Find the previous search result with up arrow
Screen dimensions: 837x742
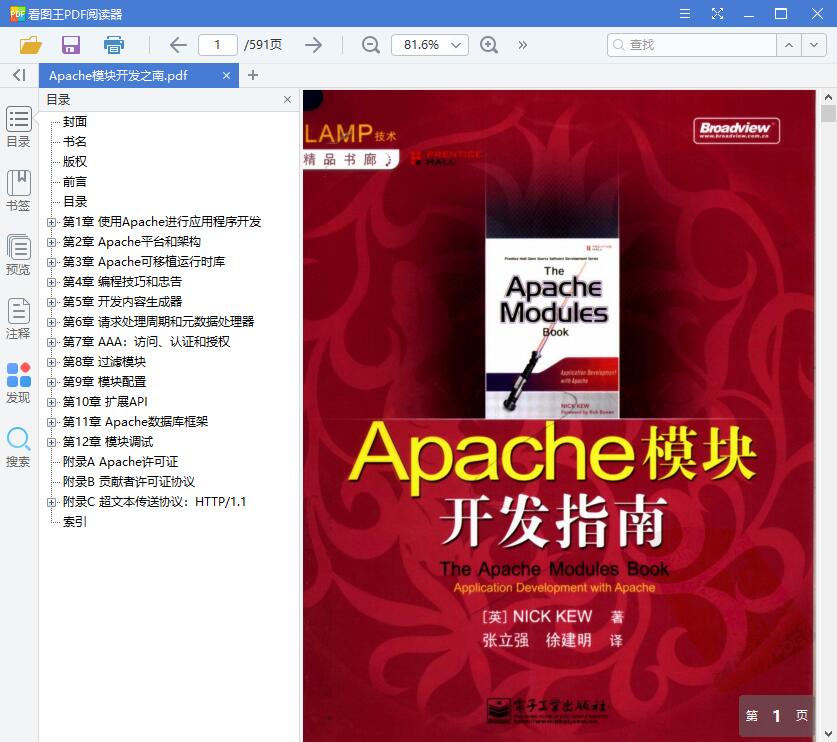789,45
